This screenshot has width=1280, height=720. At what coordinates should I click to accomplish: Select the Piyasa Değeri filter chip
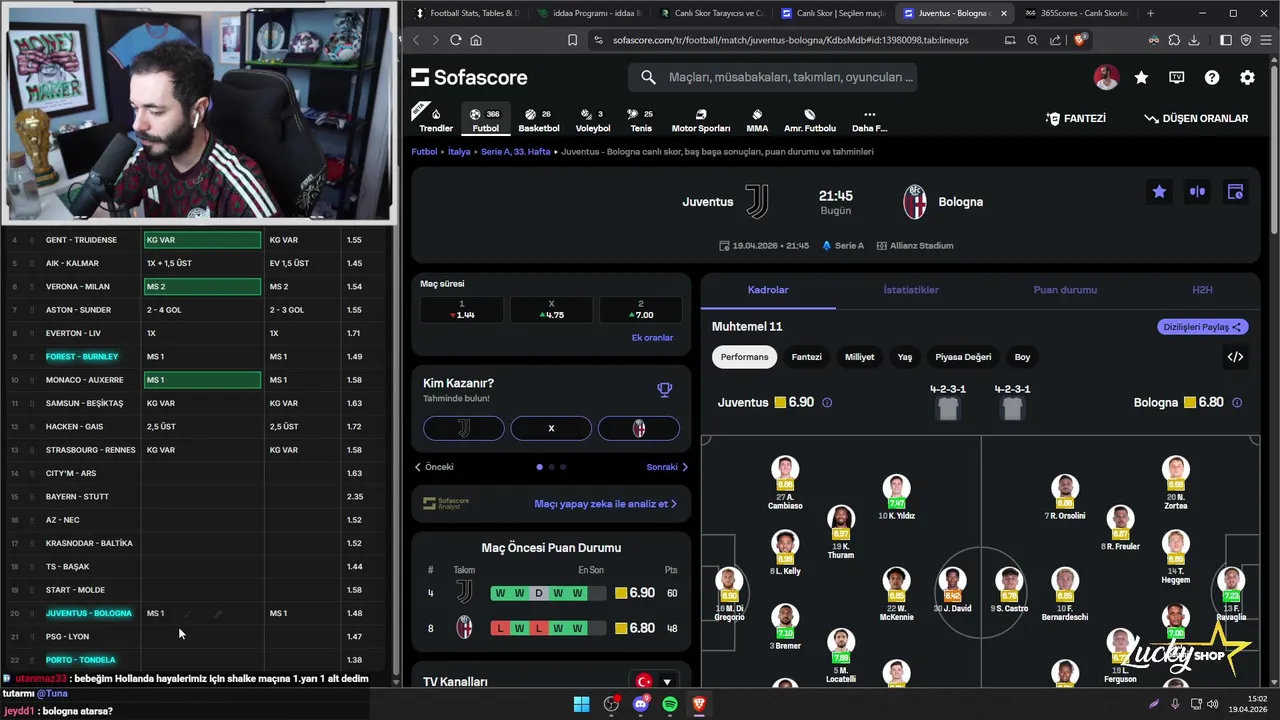[x=963, y=357]
